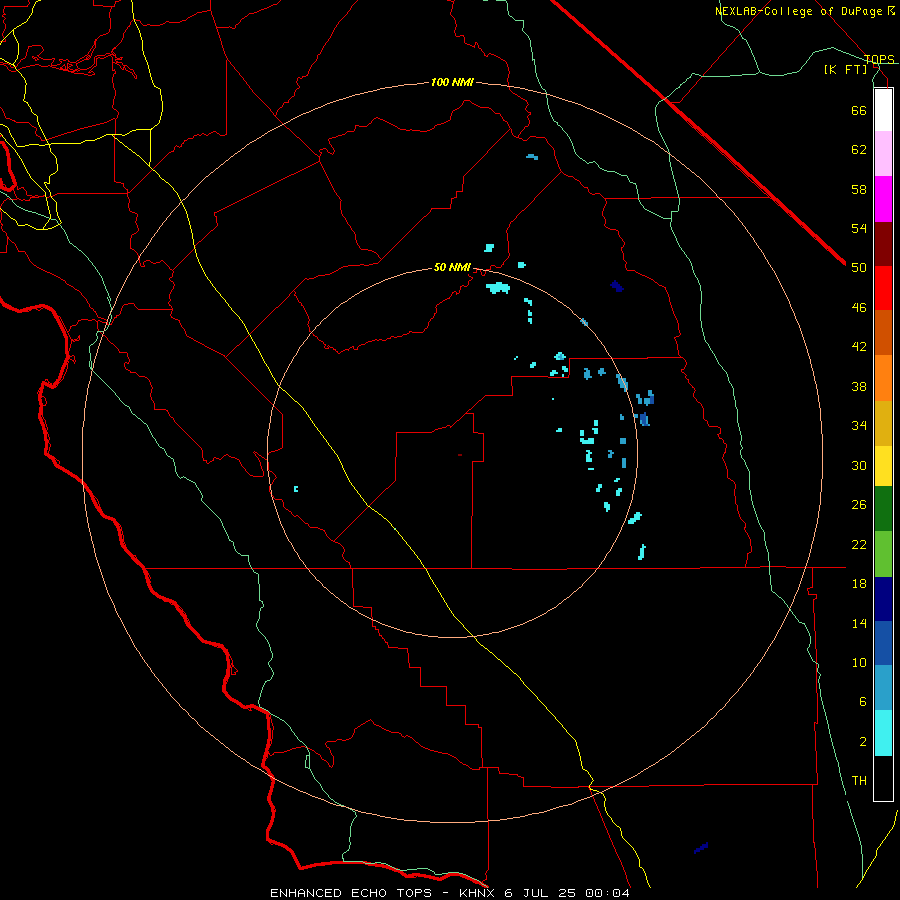900x900 pixels.
Task: Click the 50 NMI range ring label
Action: 452,267
